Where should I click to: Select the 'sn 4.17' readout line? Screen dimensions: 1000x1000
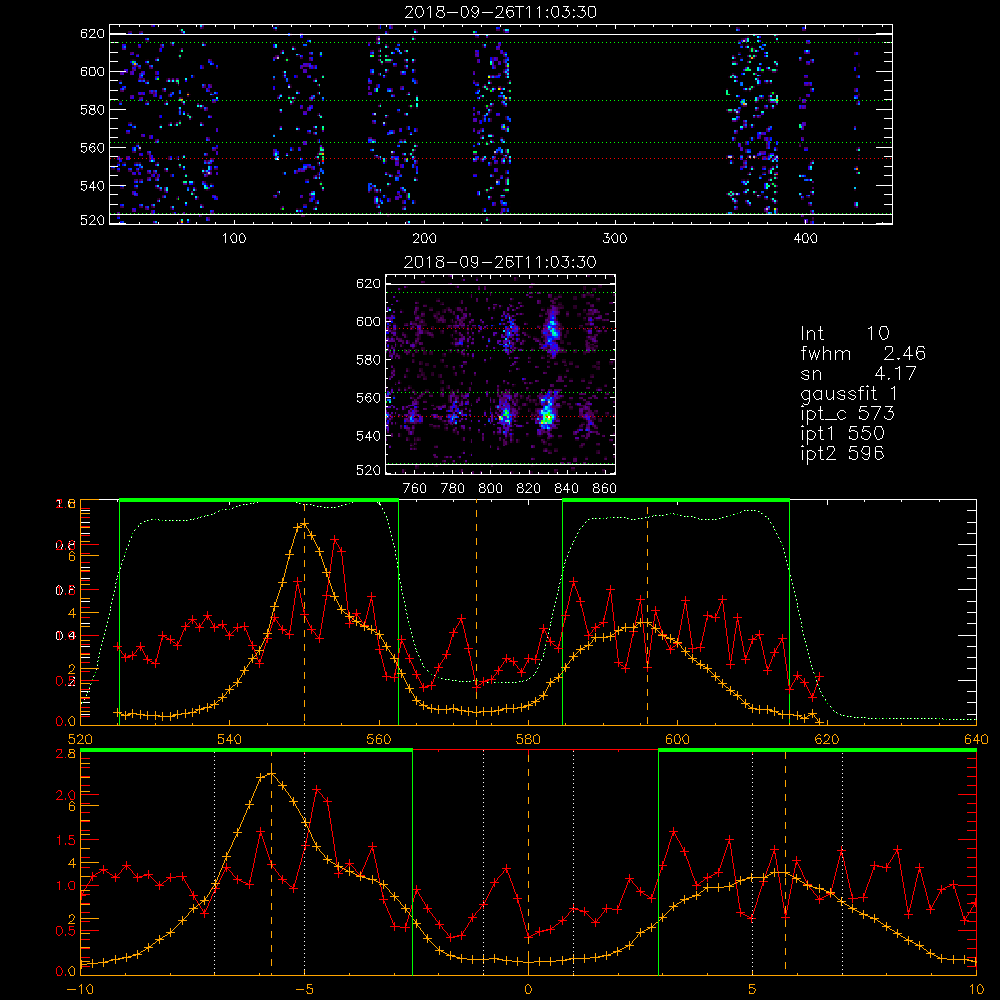(x=858, y=373)
